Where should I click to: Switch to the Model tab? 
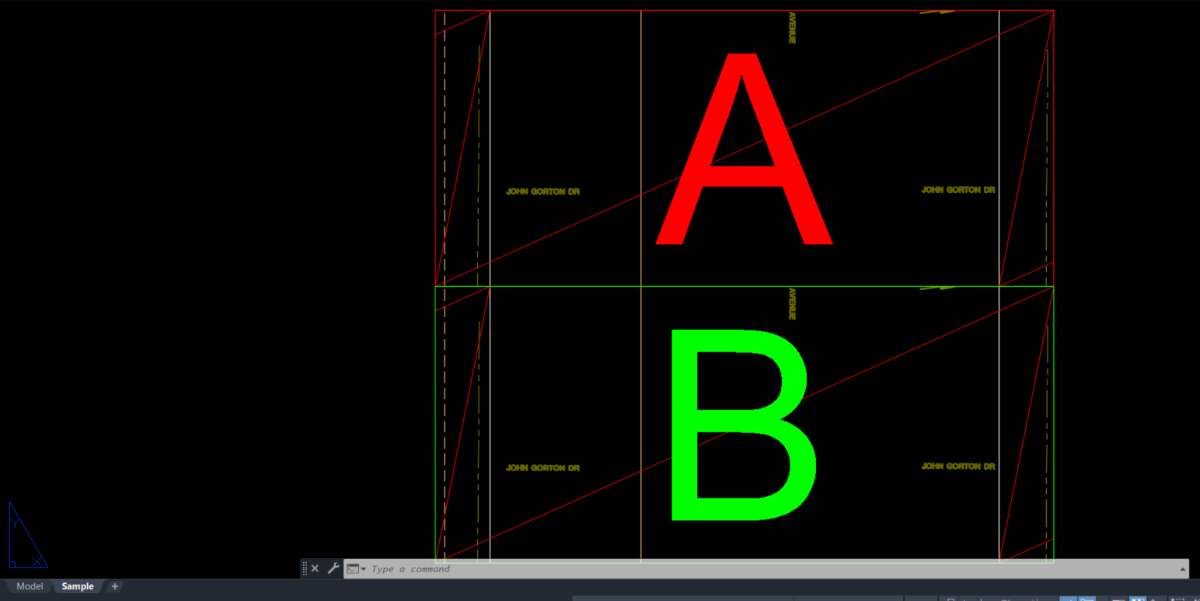30,587
